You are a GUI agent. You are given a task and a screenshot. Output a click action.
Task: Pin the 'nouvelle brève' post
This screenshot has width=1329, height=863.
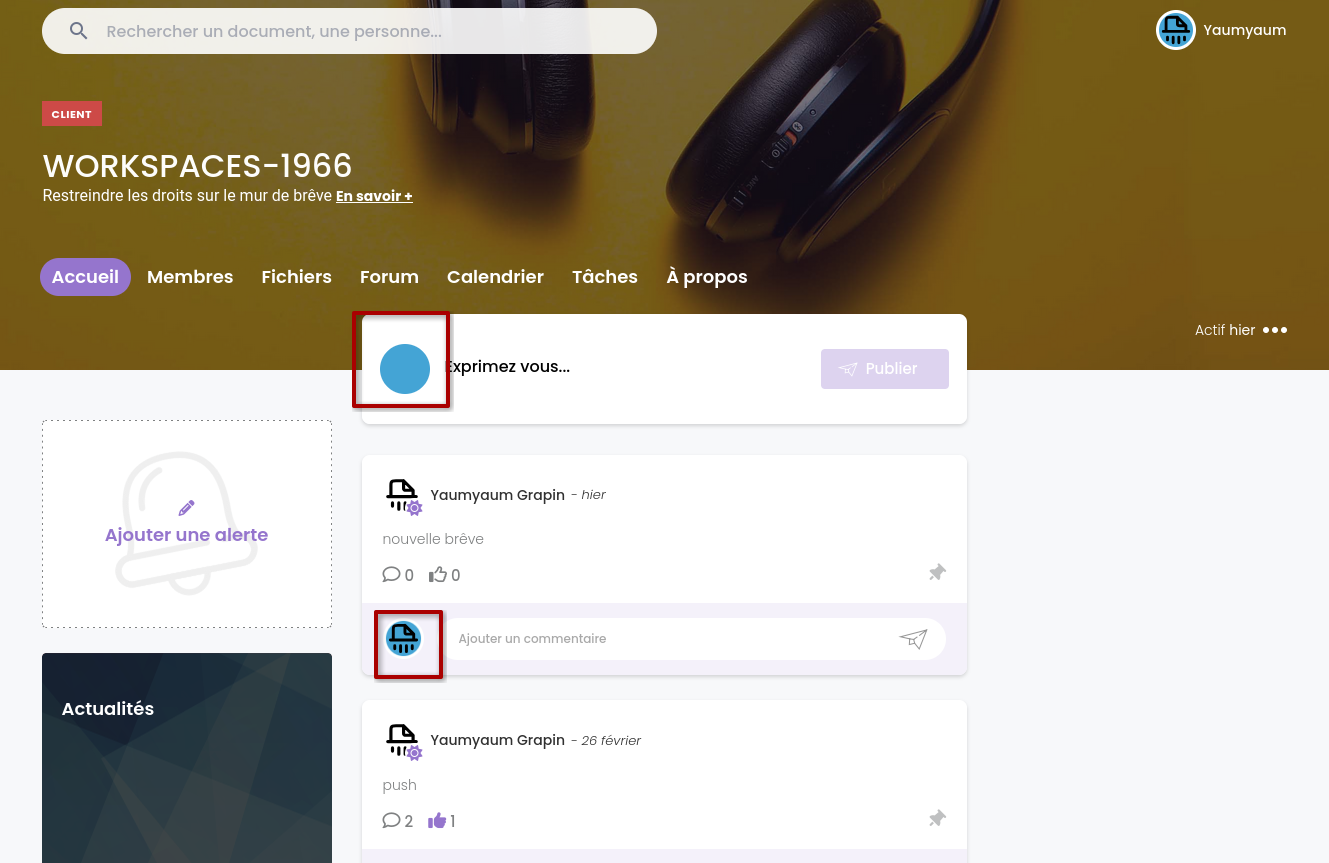point(936,572)
